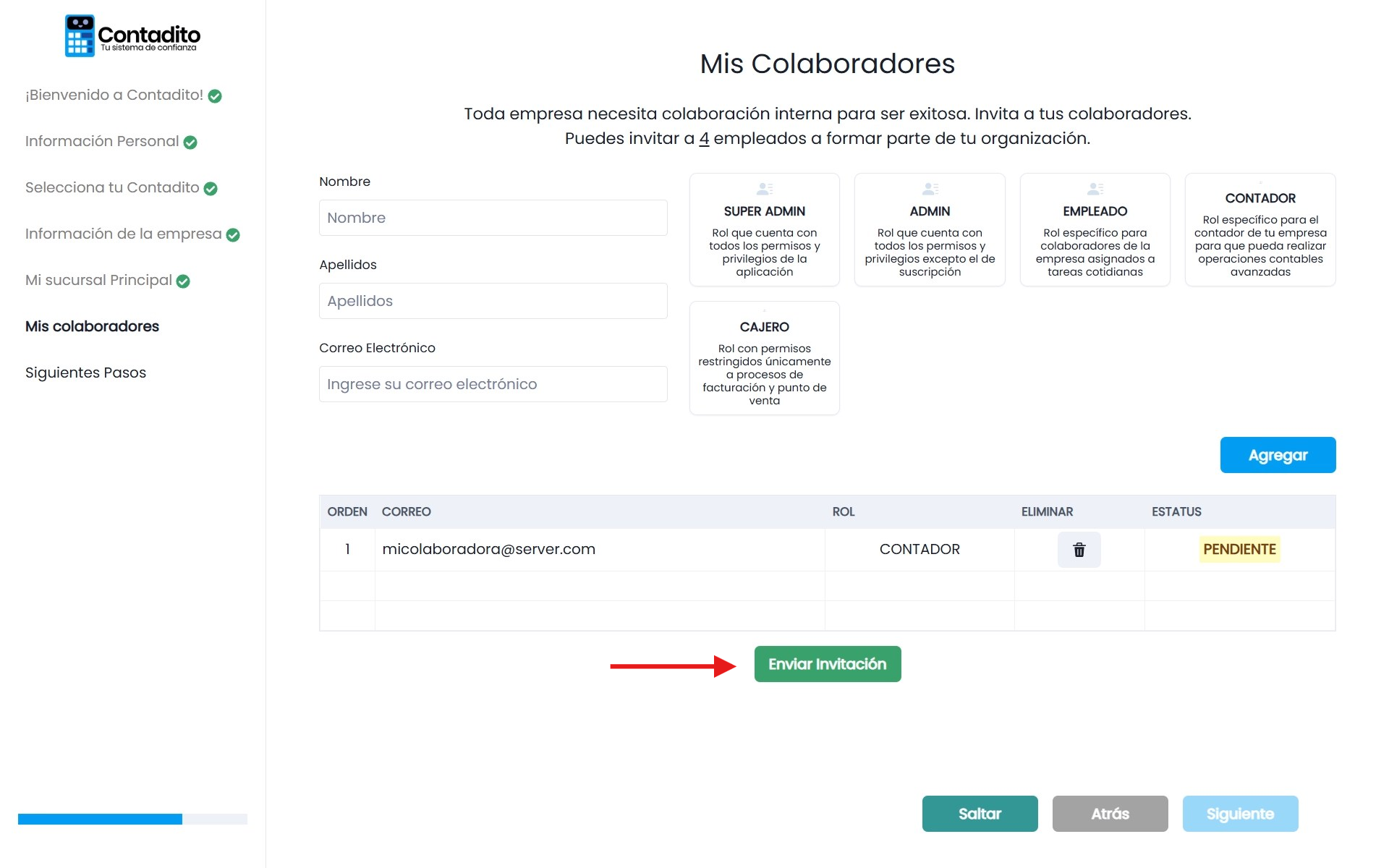Click the checkmark beside Mi sucursal Principal

[x=183, y=281]
